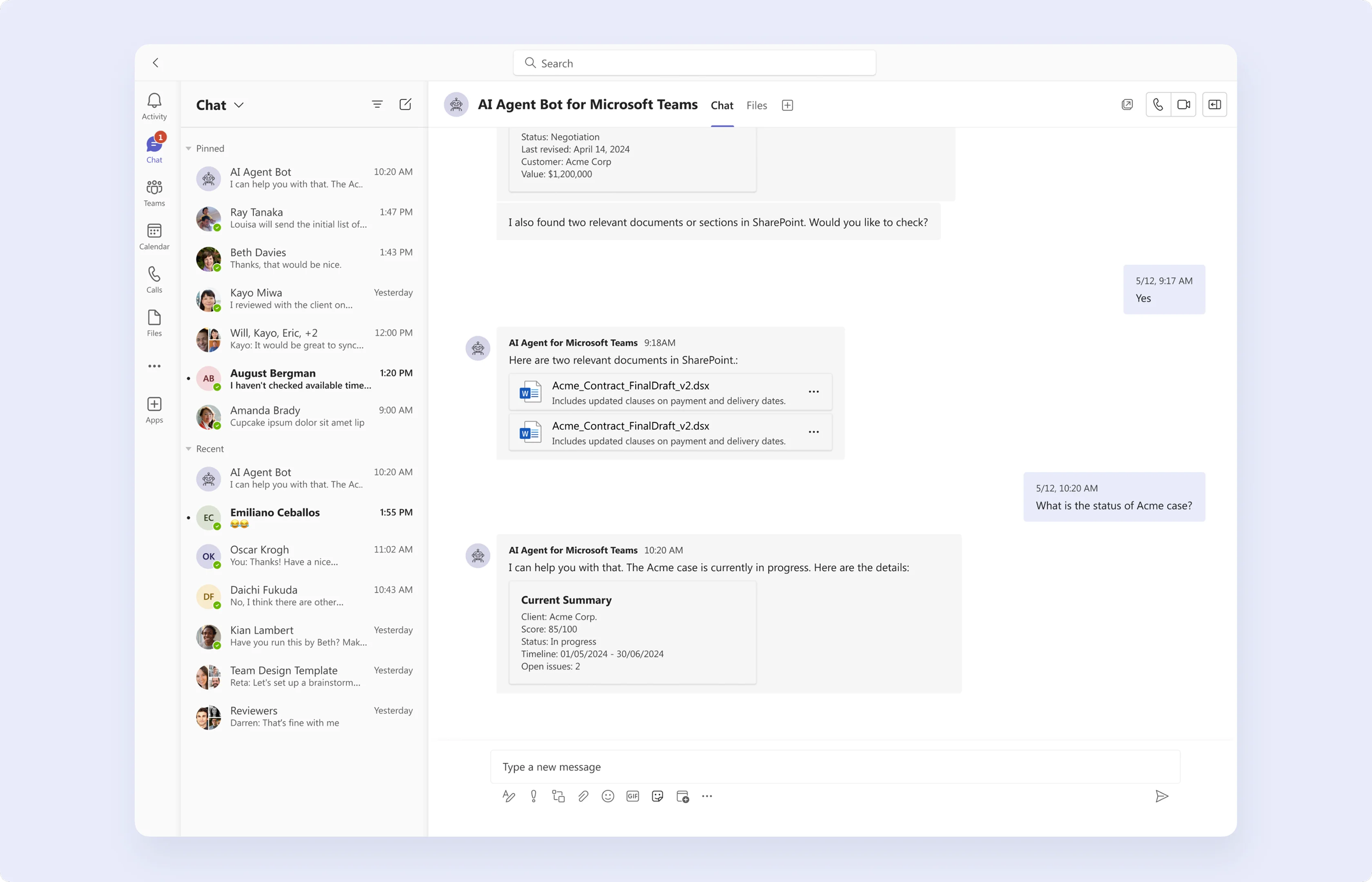Click the 'Value: $1,200,000' line
The image size is (1372, 882).
pyautogui.click(x=557, y=174)
